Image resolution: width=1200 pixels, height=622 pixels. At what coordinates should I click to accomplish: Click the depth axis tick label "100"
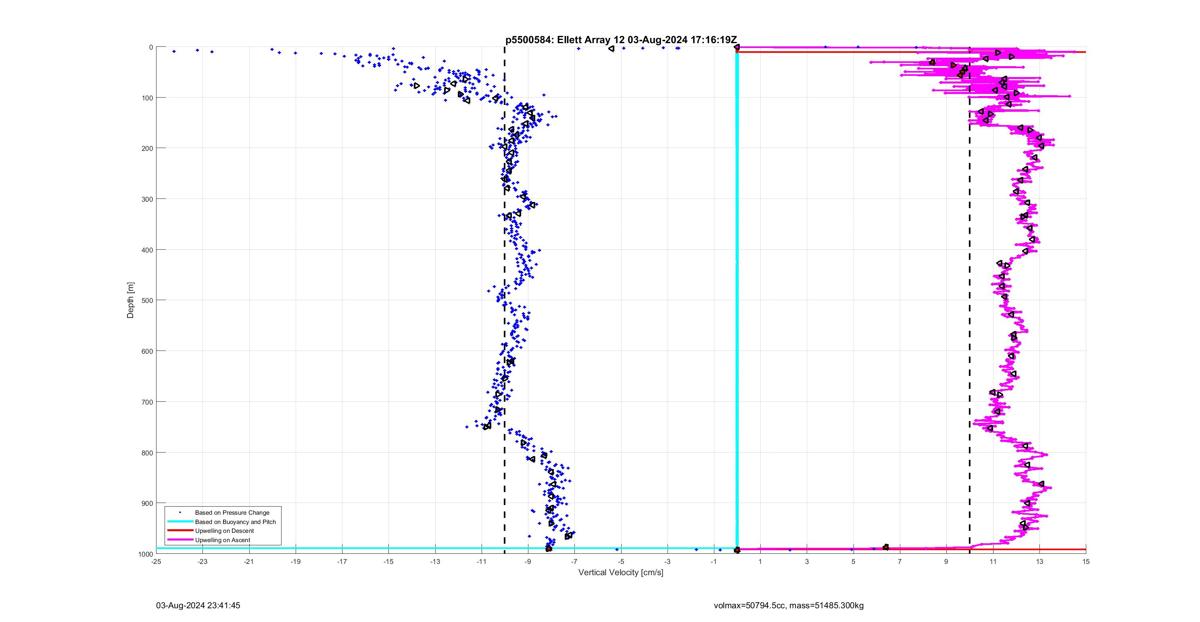146,98
